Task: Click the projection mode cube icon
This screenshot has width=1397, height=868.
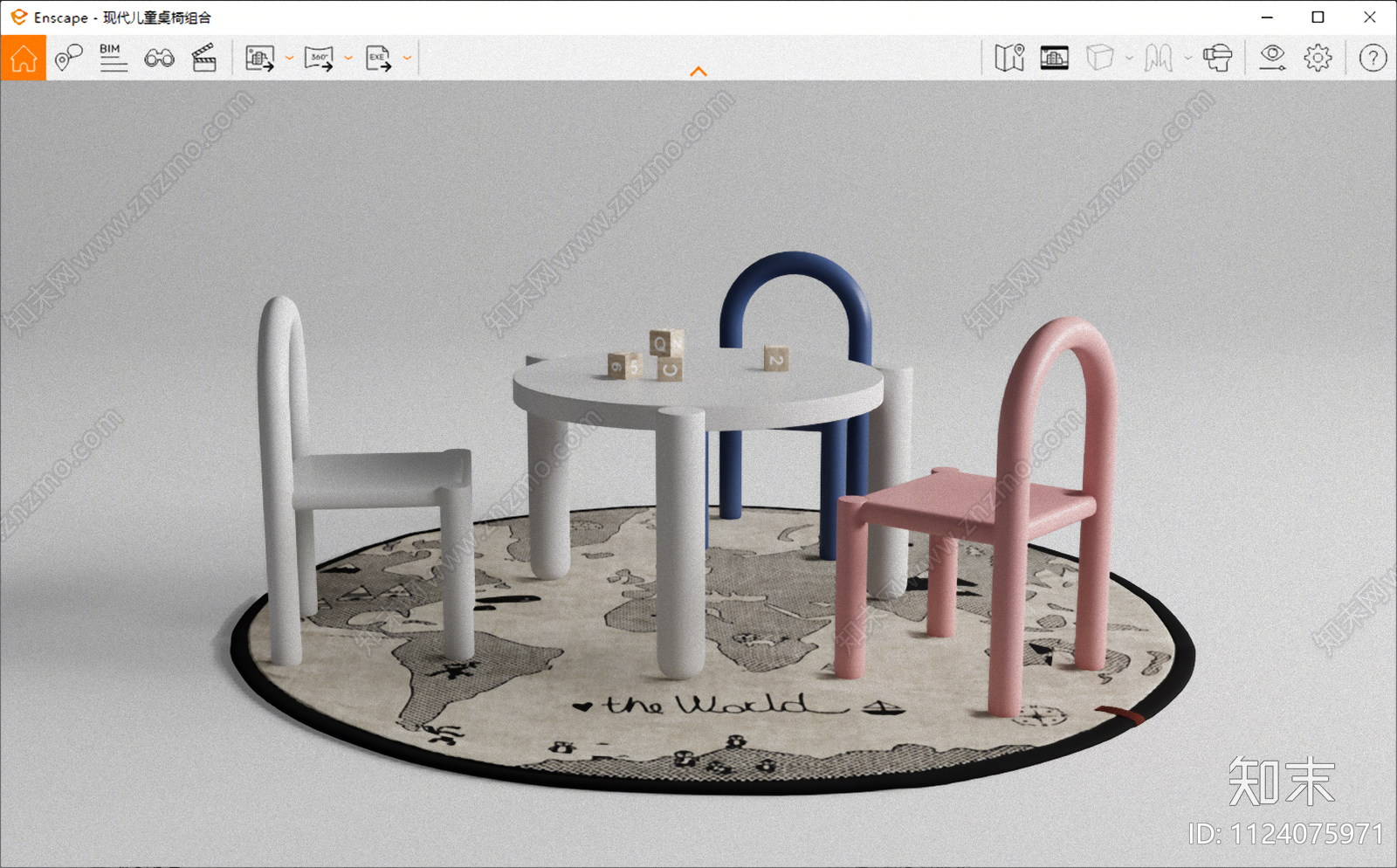Action: [1100, 59]
